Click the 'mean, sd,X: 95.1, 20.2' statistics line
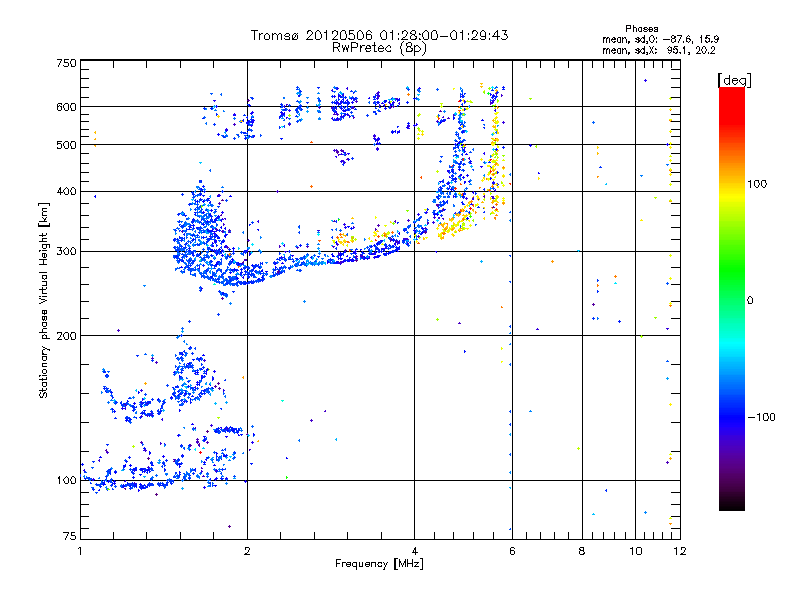800x600 pixels. [659, 51]
